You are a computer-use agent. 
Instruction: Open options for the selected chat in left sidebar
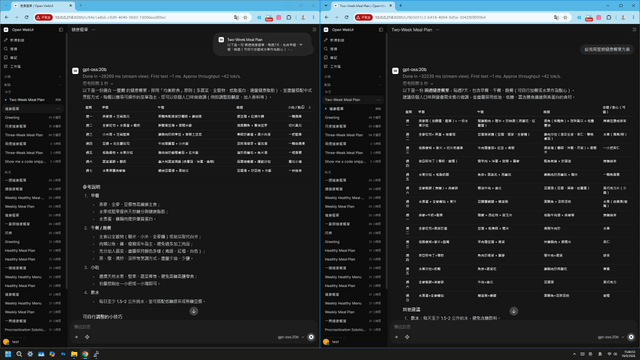(x=58, y=109)
